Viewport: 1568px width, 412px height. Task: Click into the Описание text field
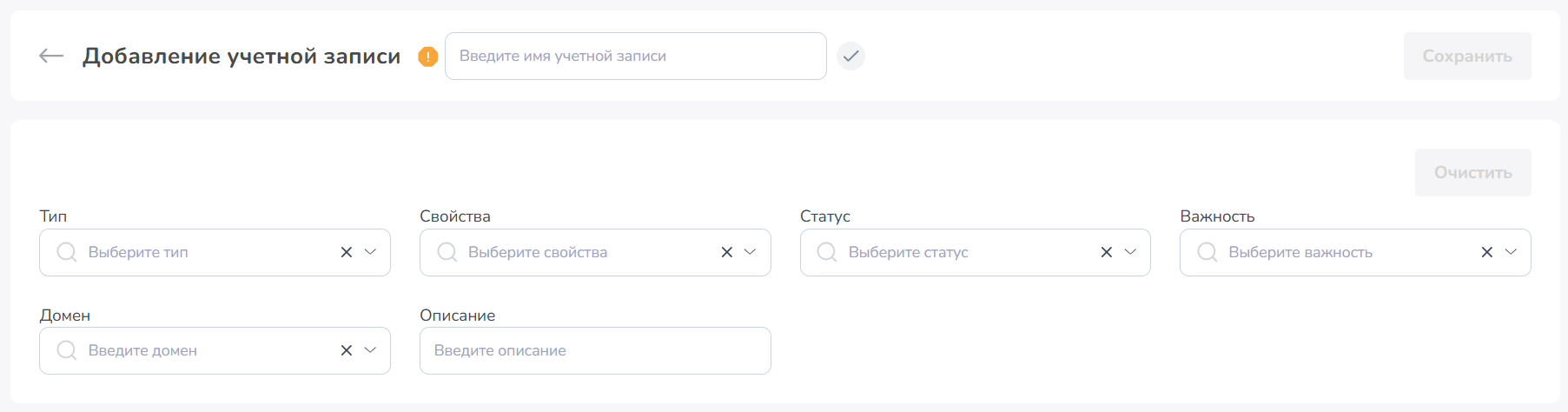coord(595,351)
